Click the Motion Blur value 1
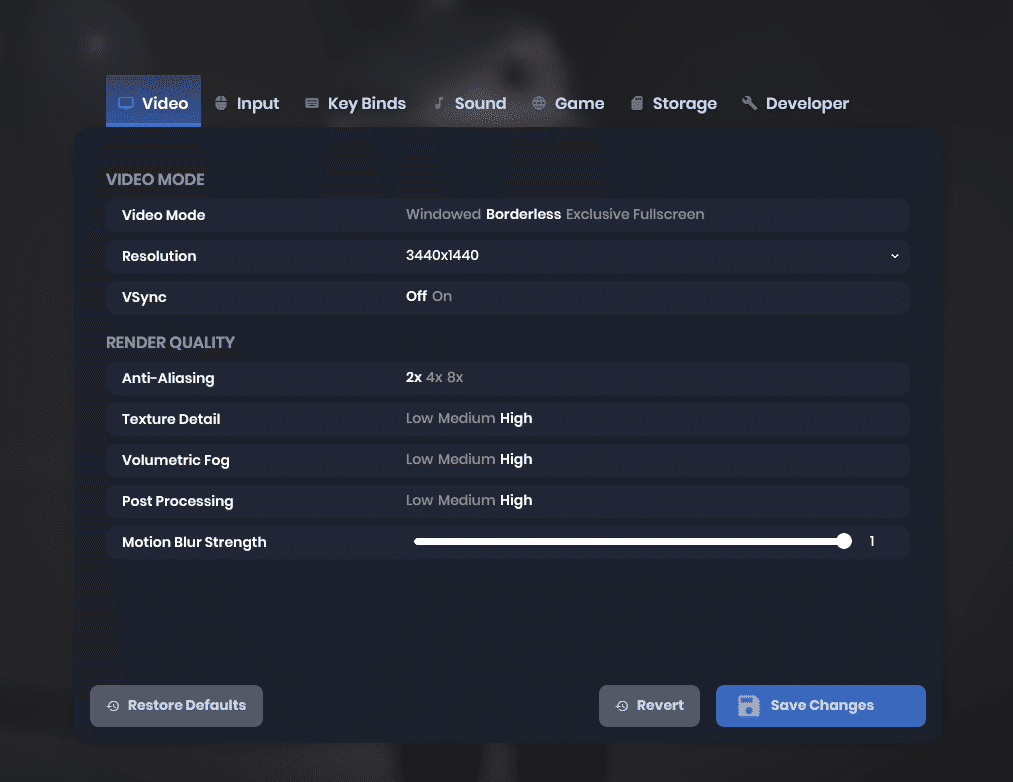 pyautogui.click(x=872, y=542)
